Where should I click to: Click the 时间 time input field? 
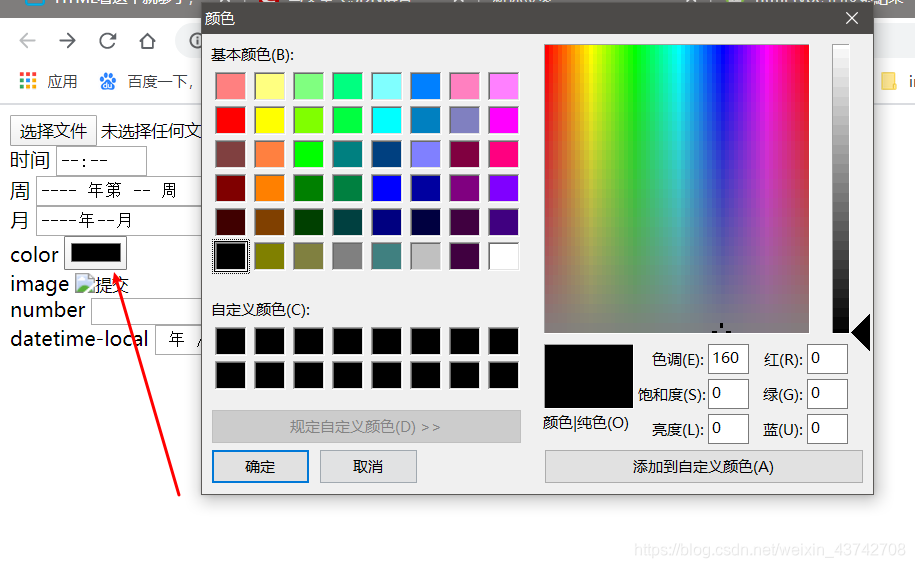tap(101, 161)
